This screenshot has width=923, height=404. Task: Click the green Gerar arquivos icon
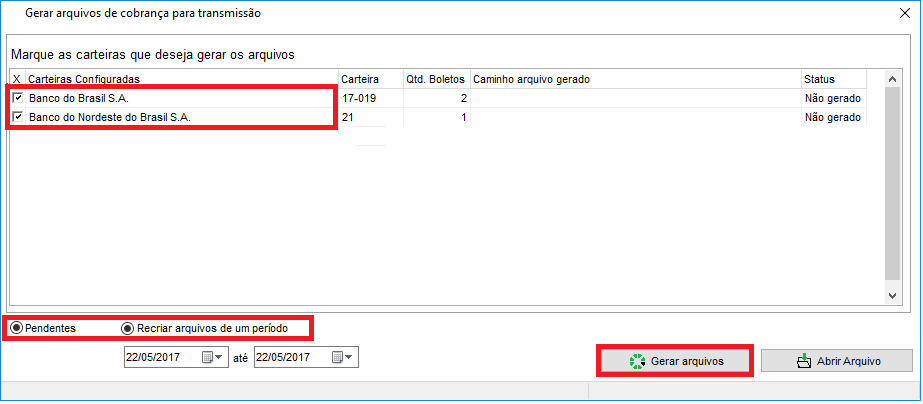636,361
